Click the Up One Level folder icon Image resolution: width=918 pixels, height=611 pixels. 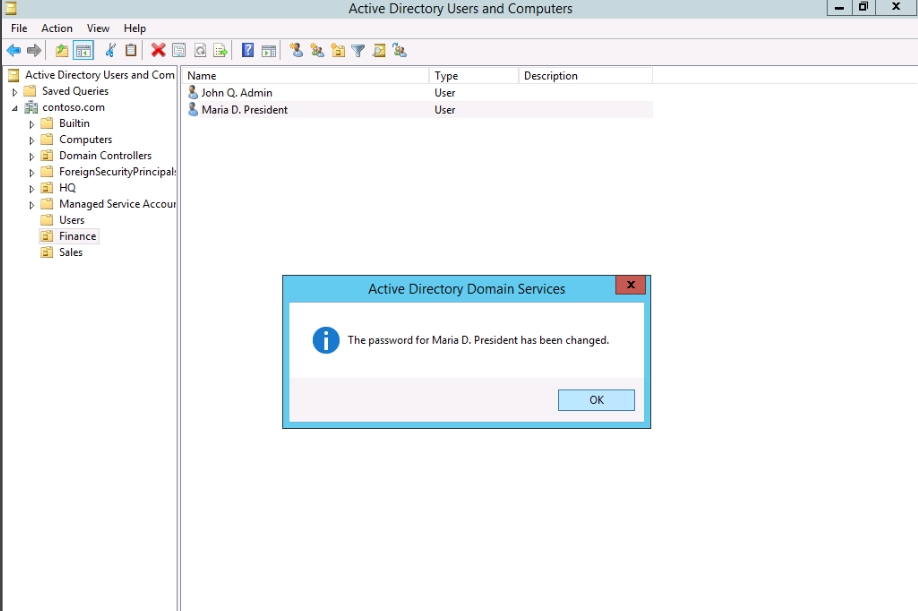point(62,50)
